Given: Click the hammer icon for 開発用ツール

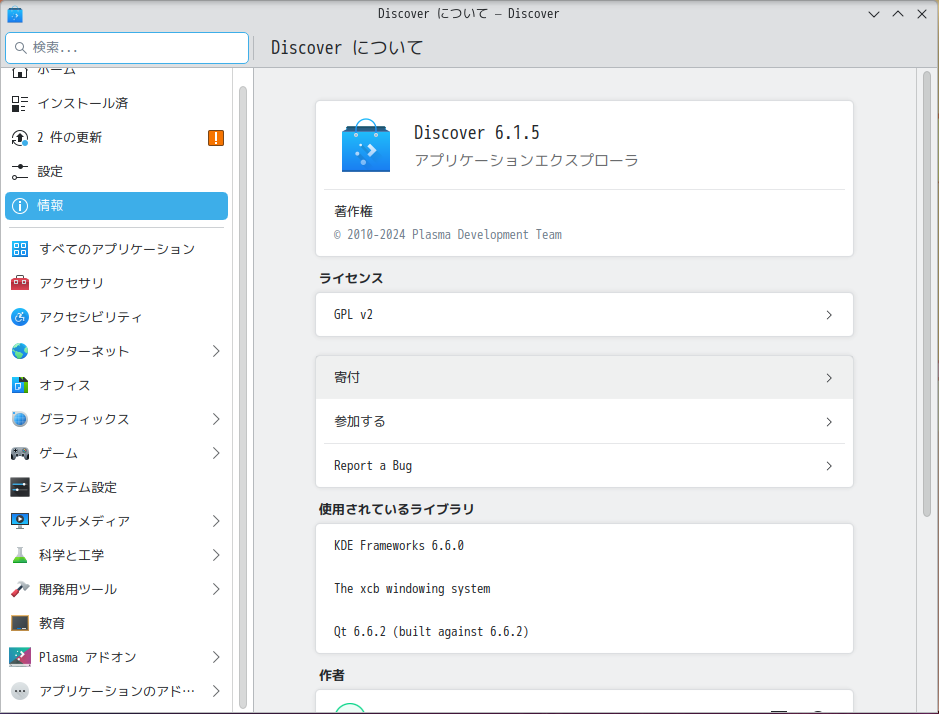Looking at the screenshot, I should pos(20,589).
